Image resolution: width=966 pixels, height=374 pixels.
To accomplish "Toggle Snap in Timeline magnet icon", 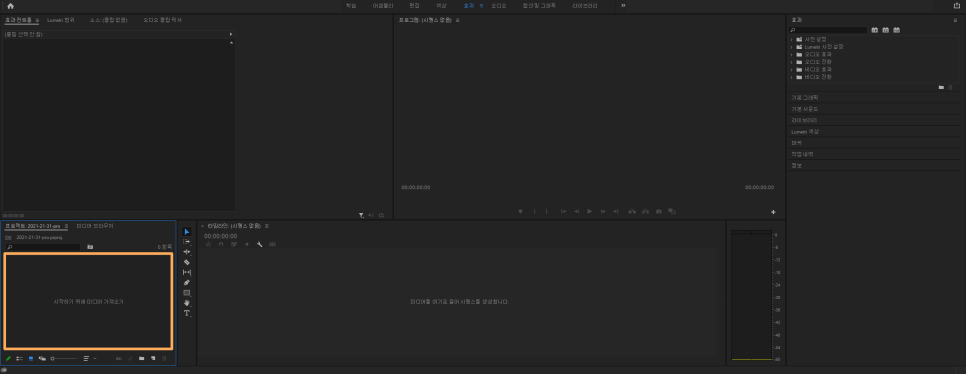I will pos(221,245).
